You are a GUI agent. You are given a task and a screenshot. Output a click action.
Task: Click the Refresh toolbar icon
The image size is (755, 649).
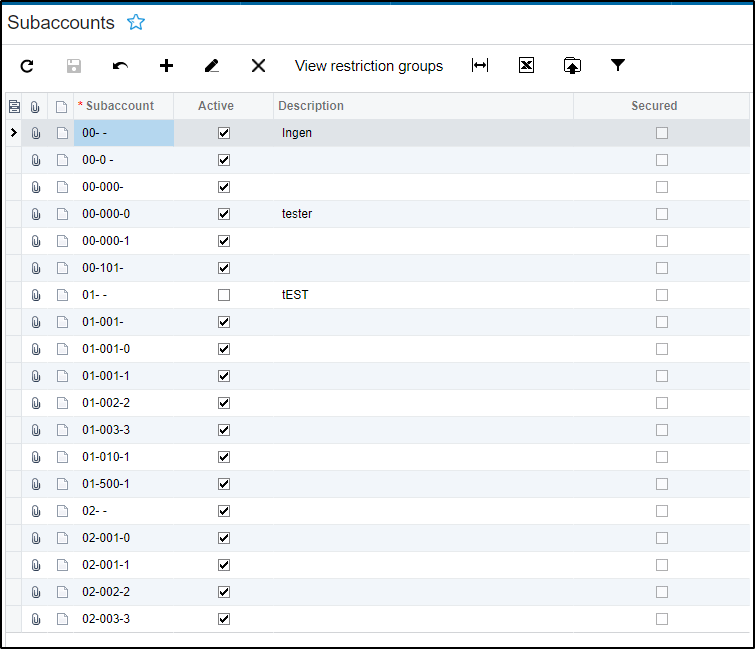(x=27, y=65)
